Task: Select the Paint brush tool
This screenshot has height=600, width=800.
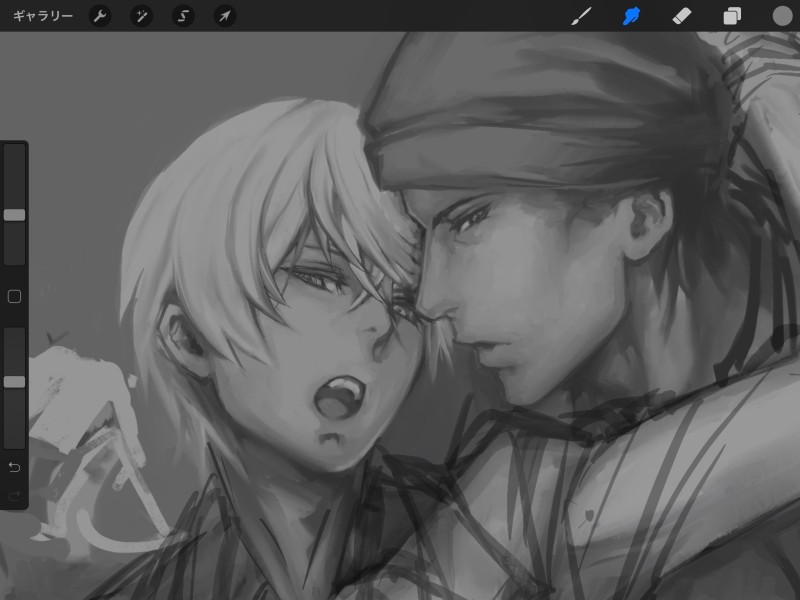Action: 582,16
